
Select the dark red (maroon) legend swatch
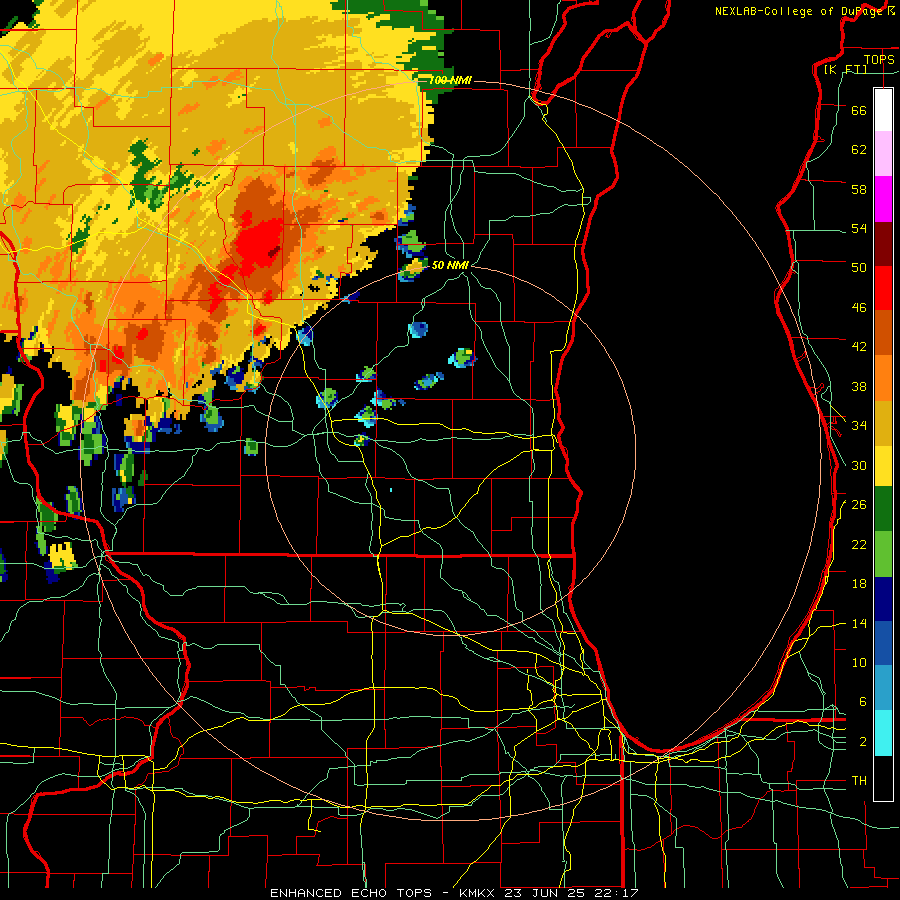tap(883, 244)
